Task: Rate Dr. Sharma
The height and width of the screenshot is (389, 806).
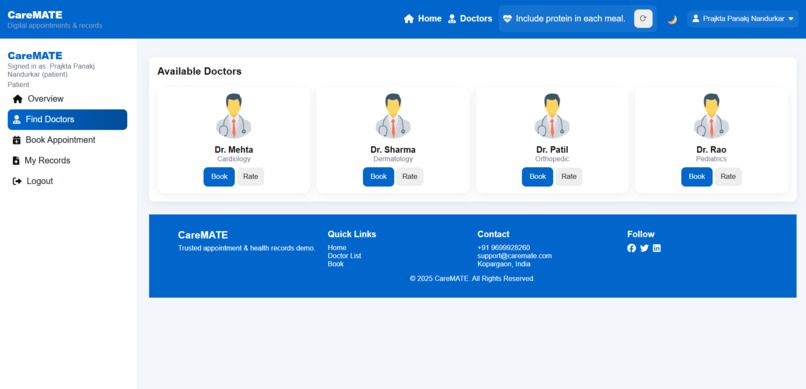Action: pyautogui.click(x=410, y=177)
